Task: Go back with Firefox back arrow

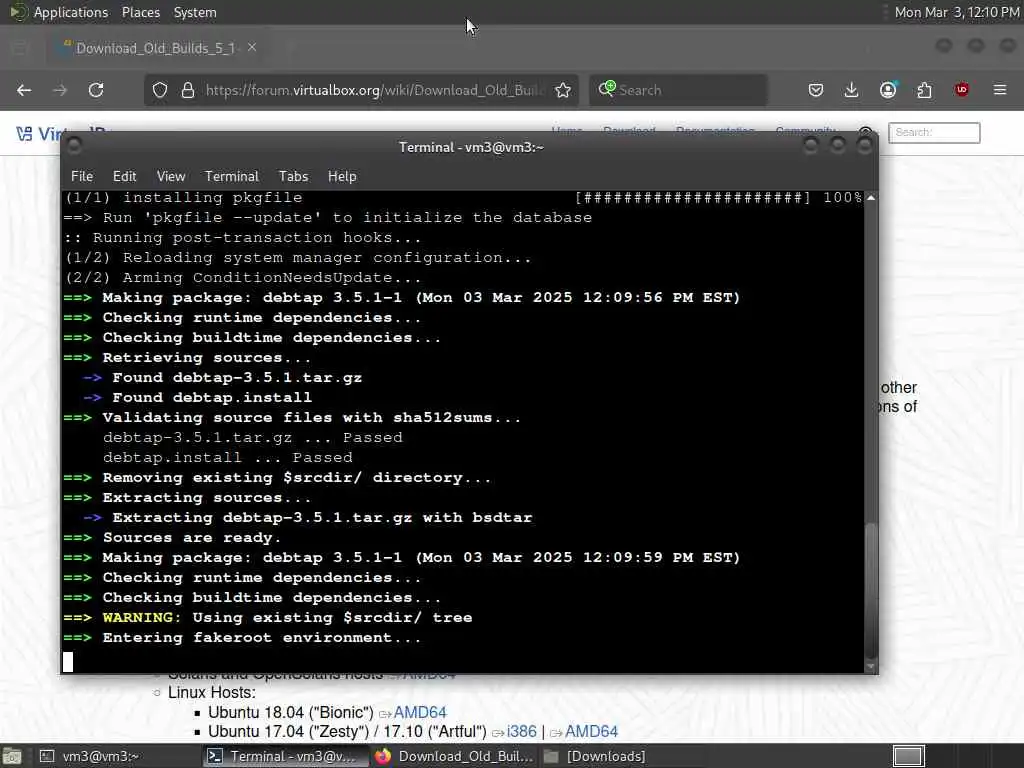Action: pyautogui.click(x=24, y=90)
